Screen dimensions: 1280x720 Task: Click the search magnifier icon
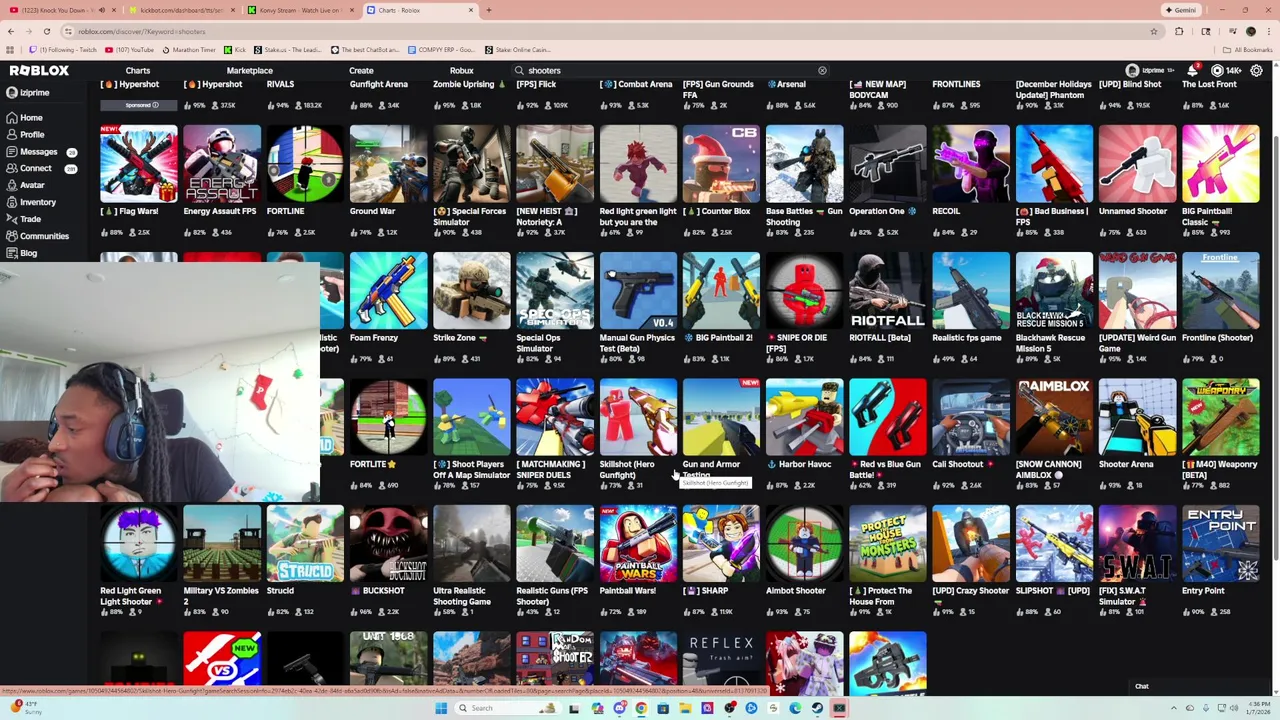[519, 71]
